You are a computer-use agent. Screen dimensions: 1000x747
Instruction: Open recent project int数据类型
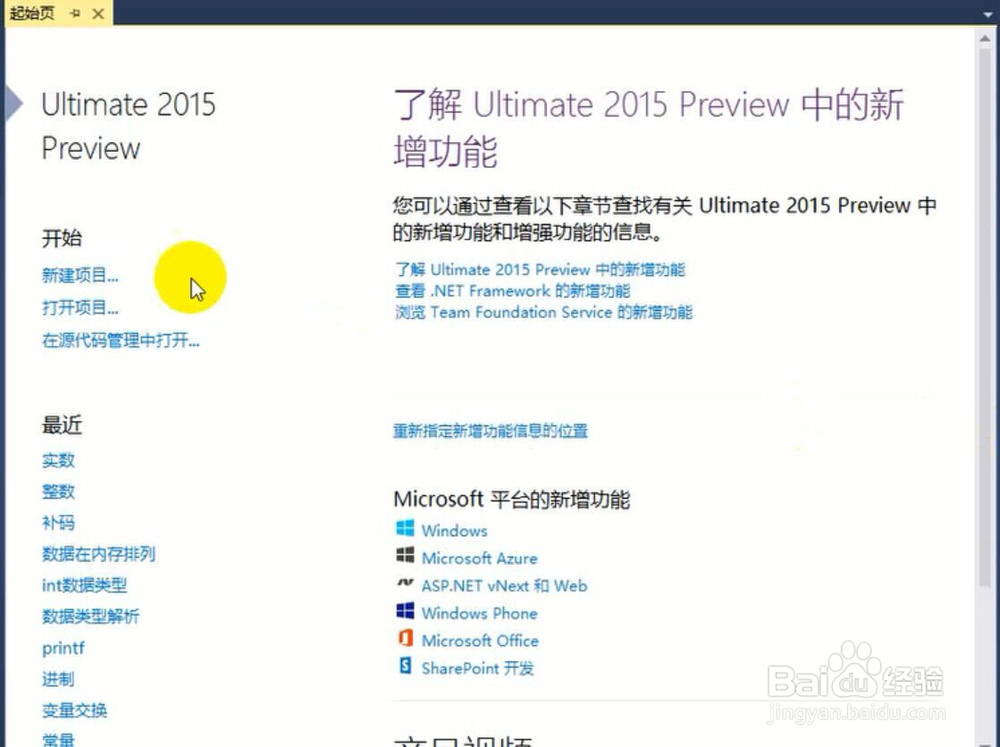84,585
